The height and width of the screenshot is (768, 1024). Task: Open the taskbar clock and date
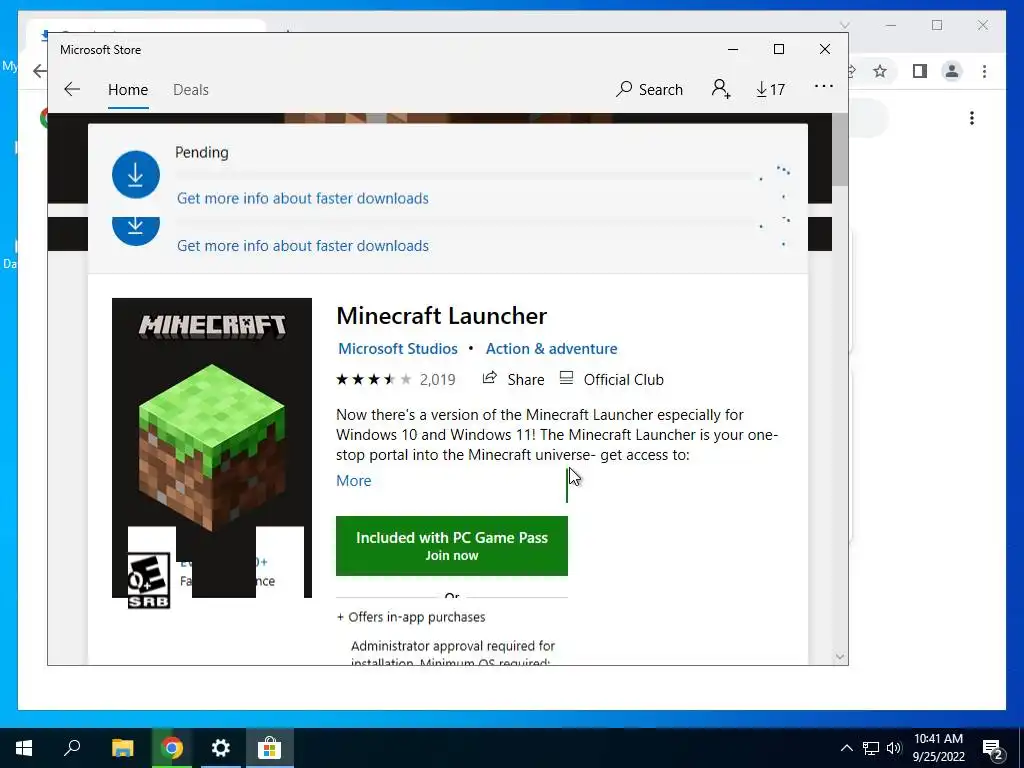click(938, 748)
